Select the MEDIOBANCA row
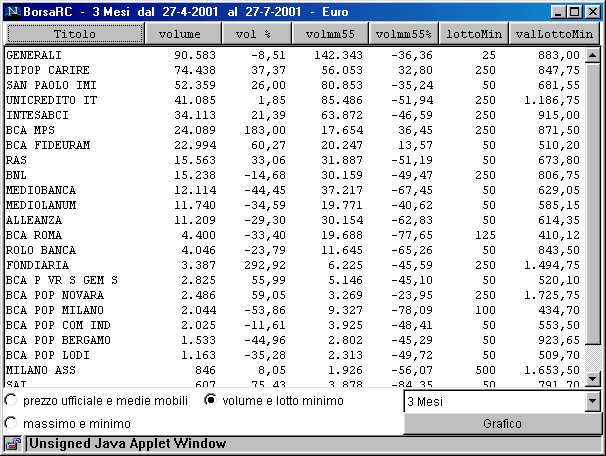Viewport: 606px width, 456px height. point(293,191)
